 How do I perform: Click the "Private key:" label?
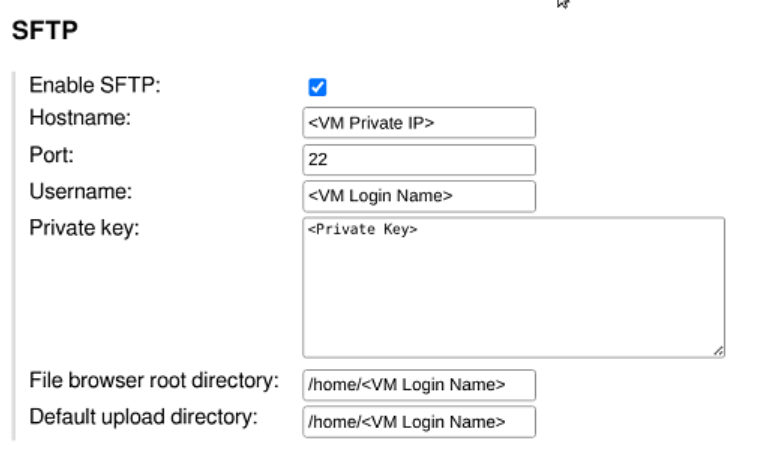click(x=85, y=228)
